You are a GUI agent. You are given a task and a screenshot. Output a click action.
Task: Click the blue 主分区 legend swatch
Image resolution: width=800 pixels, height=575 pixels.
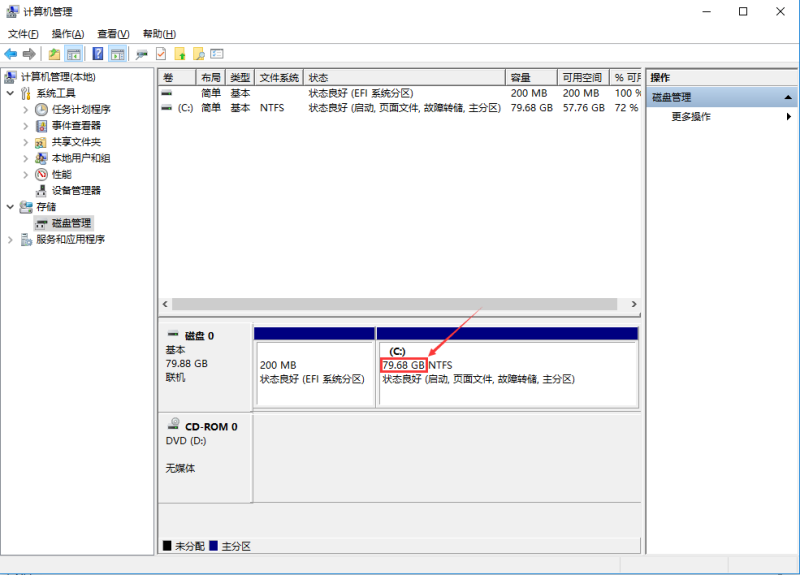[213, 545]
